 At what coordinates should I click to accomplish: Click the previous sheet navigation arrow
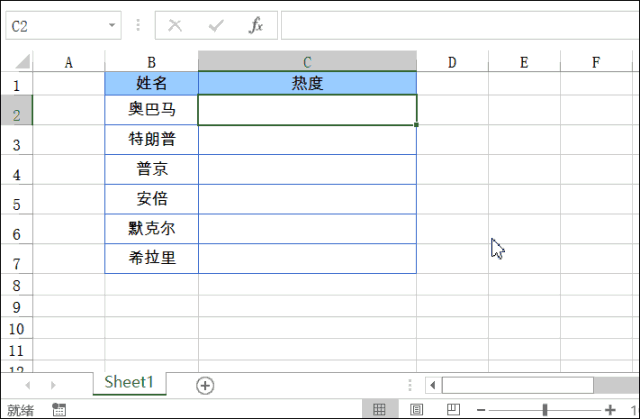28,385
